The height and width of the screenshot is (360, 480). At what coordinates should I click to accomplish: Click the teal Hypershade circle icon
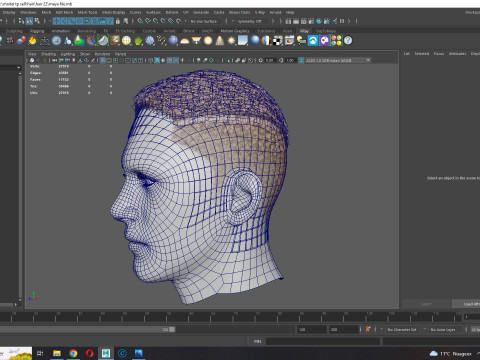pos(319,21)
